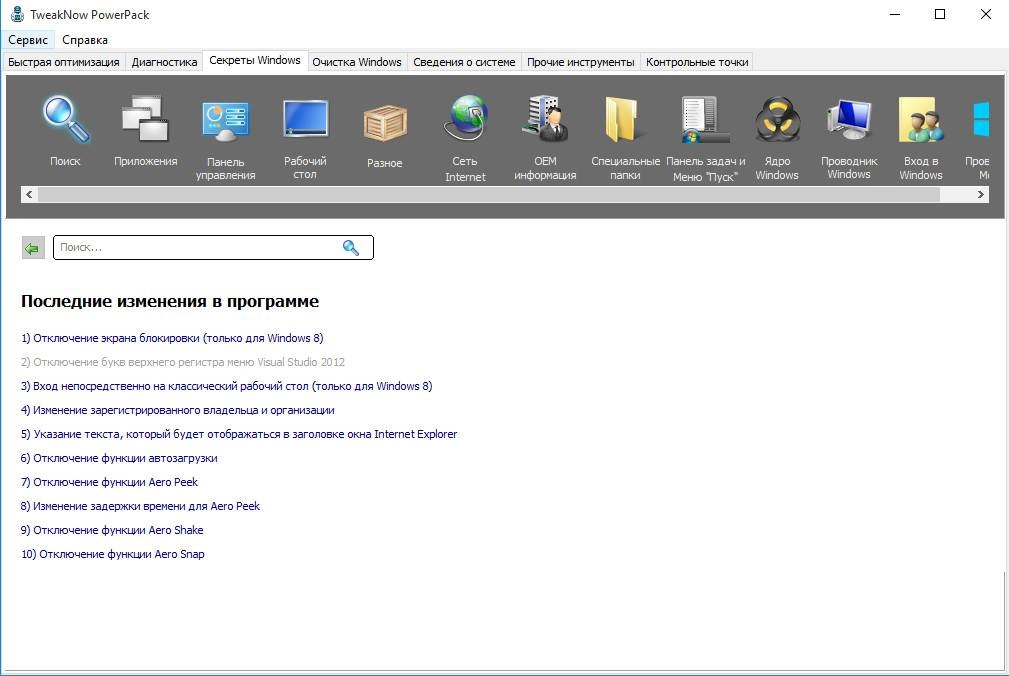Click the magnifier icon in search box
1009x676 pixels.
point(351,248)
